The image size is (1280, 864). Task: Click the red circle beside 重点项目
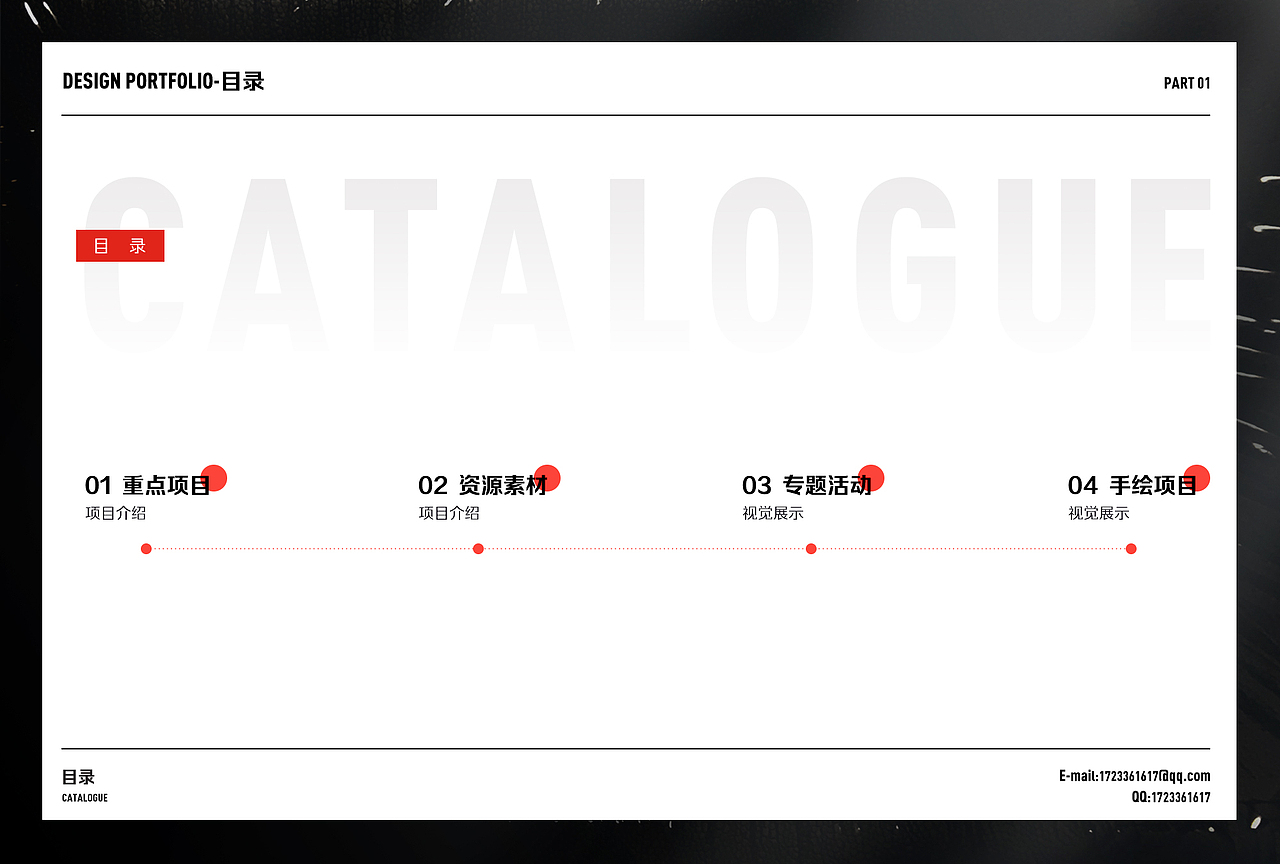point(214,478)
